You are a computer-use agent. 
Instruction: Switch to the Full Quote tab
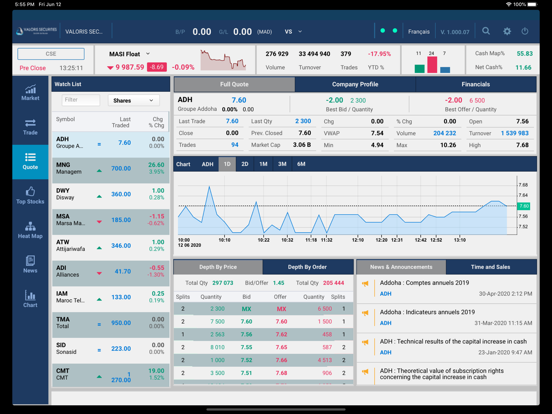click(234, 84)
